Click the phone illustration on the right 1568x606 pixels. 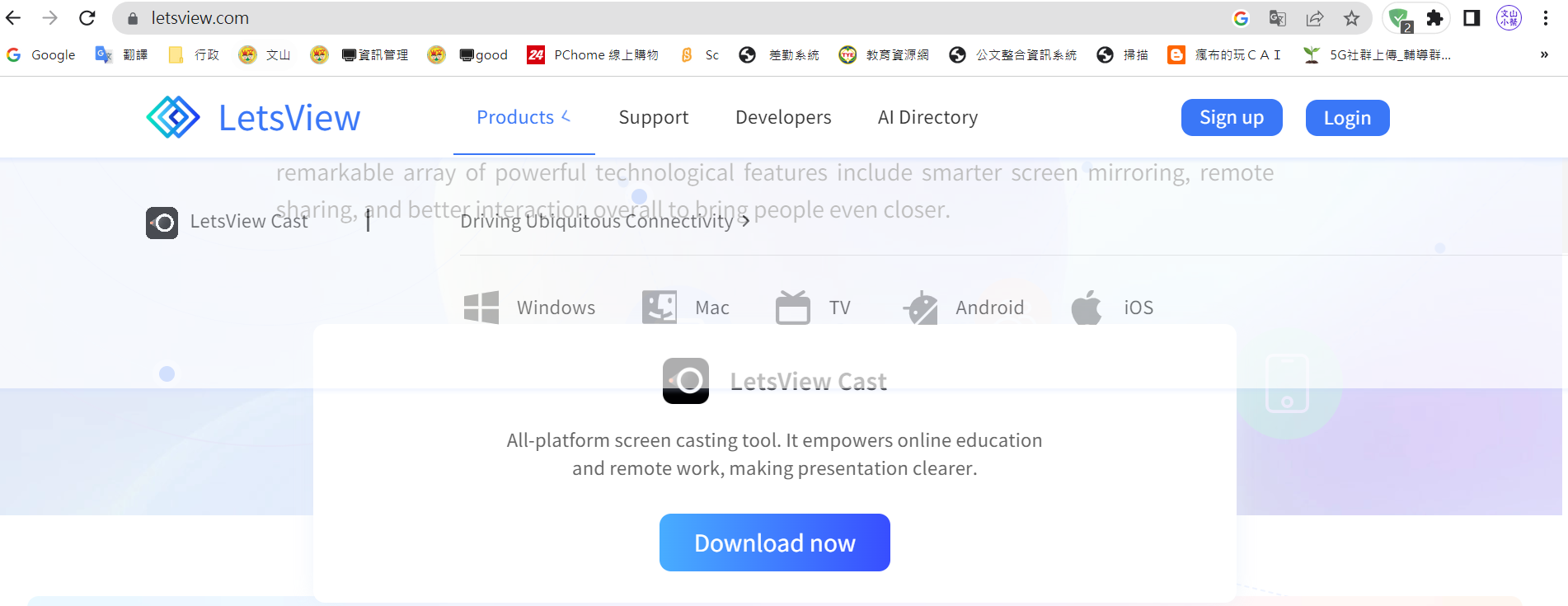1287,383
